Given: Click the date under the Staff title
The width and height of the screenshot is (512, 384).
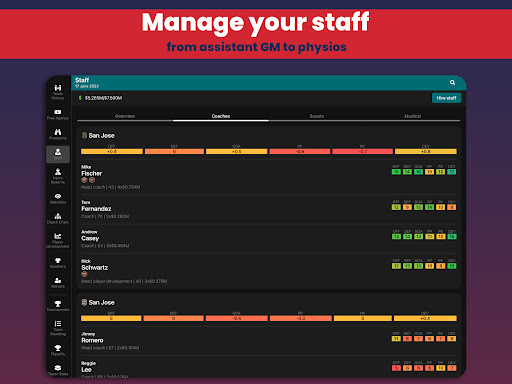Looking at the screenshot, I should pyautogui.click(x=87, y=86).
